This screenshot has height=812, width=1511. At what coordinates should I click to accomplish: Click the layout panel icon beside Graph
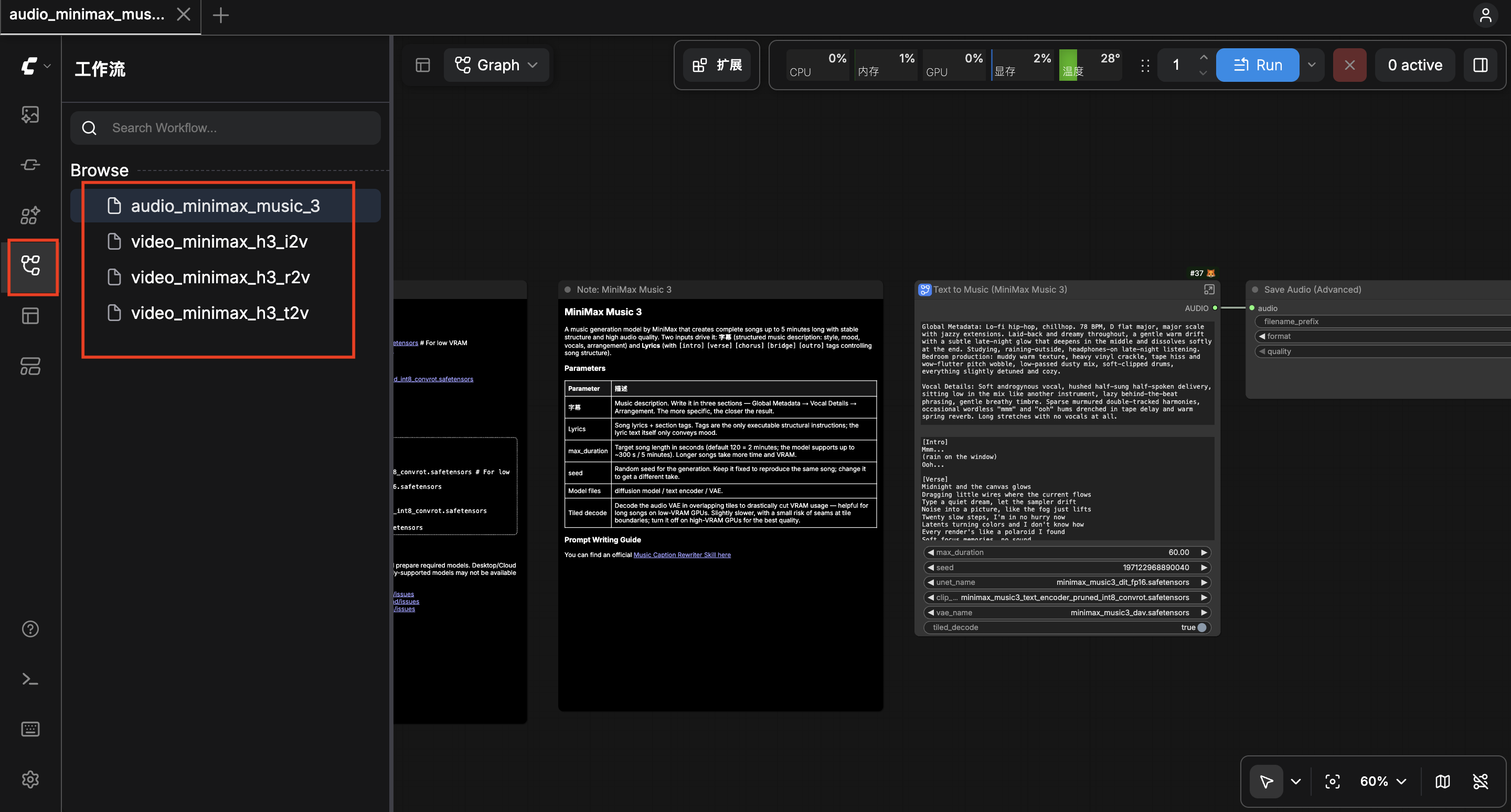click(x=423, y=65)
